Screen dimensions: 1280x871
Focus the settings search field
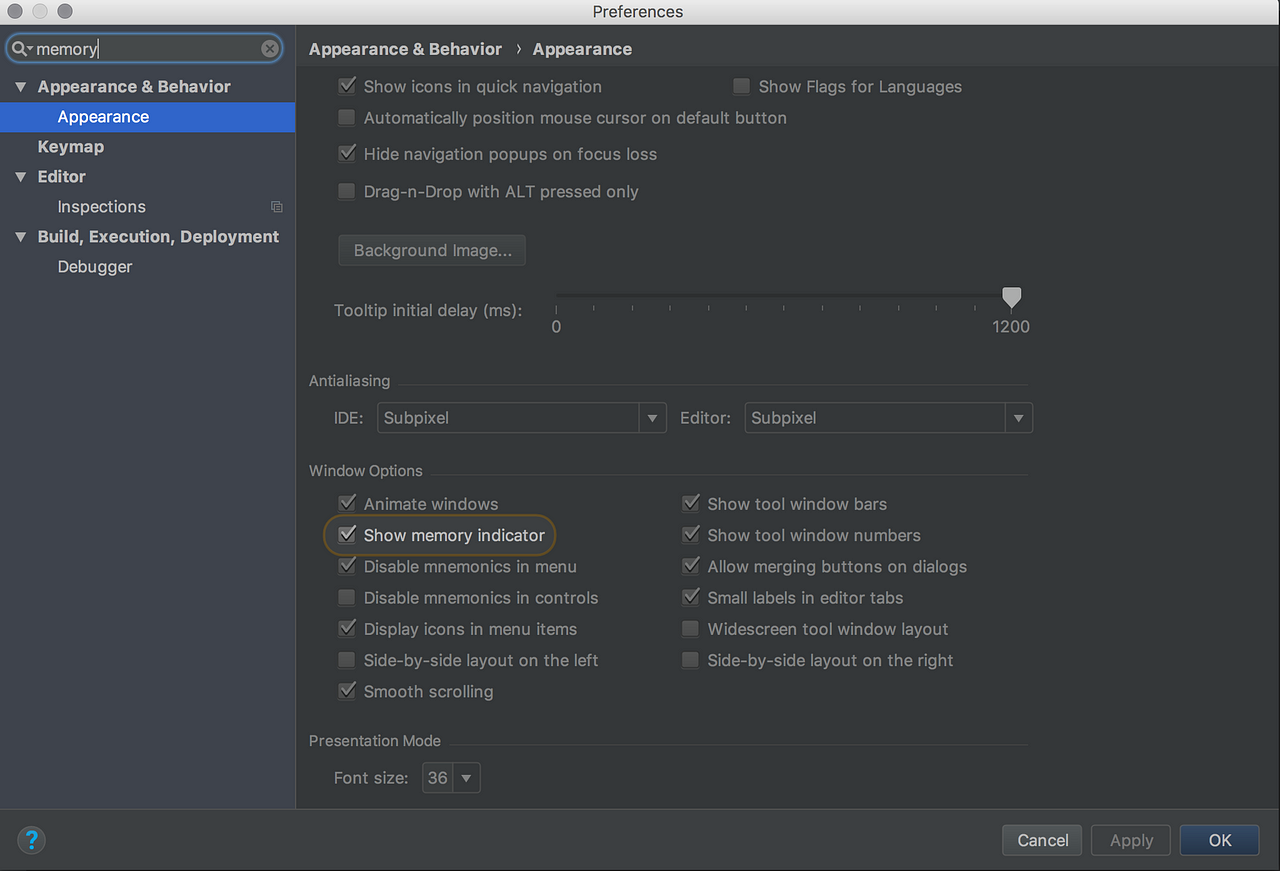pos(146,49)
